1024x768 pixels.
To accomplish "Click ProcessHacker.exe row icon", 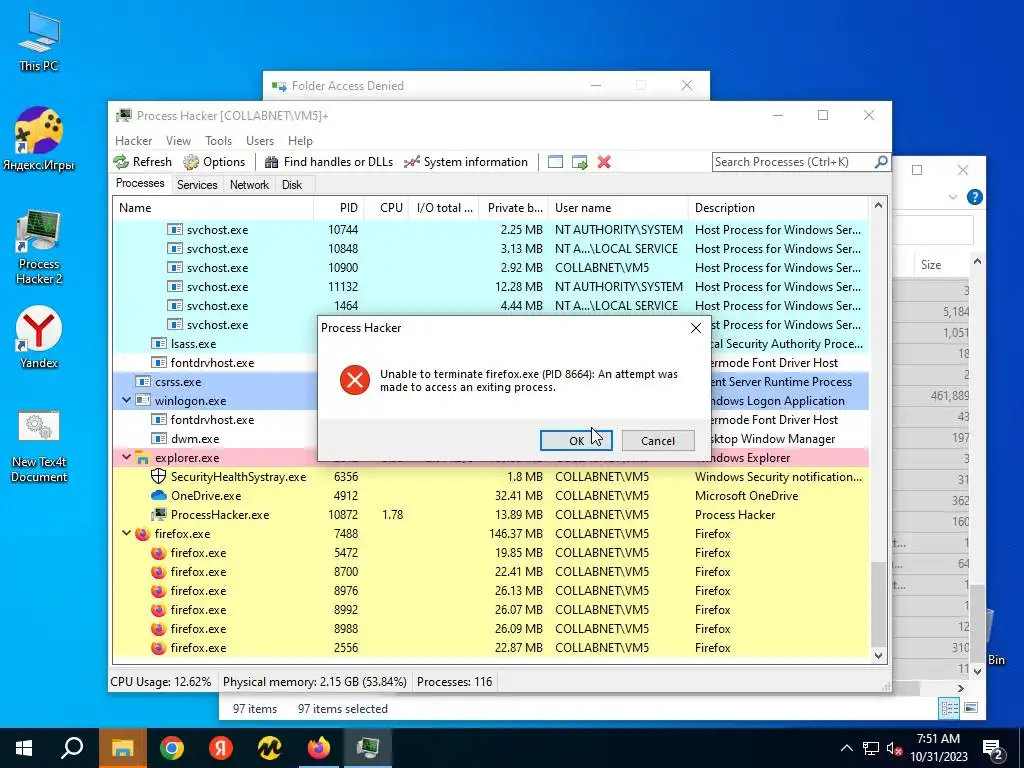I will tap(159, 515).
